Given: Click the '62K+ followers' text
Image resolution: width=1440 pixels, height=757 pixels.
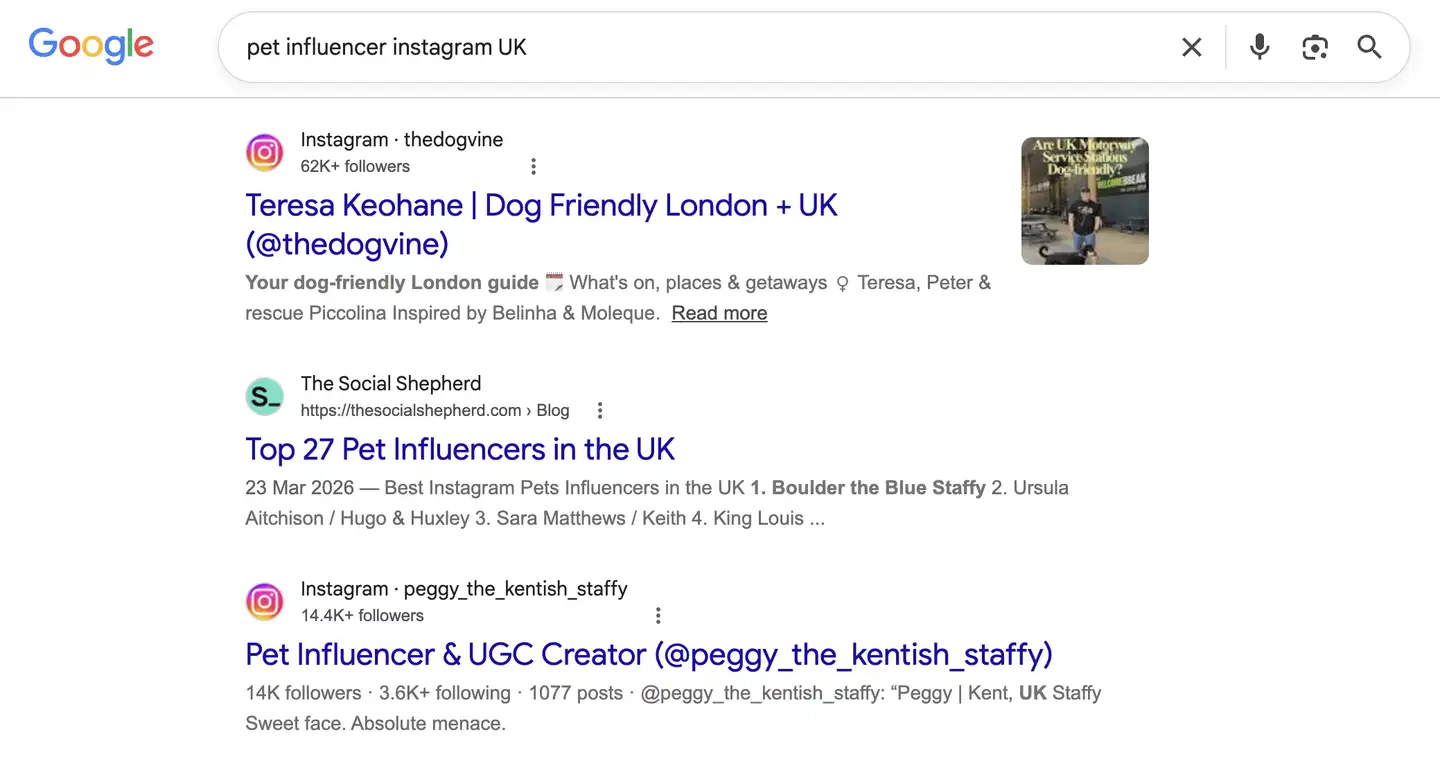Looking at the screenshot, I should pos(355,166).
